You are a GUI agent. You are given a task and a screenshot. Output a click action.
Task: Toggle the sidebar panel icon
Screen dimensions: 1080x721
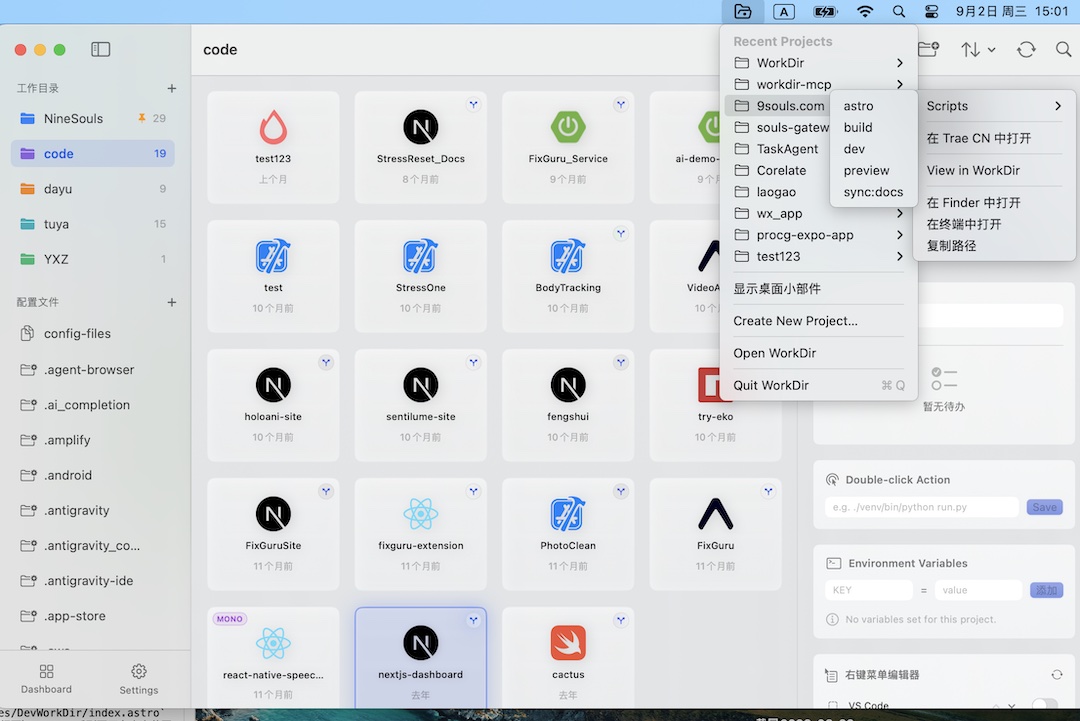pos(101,49)
